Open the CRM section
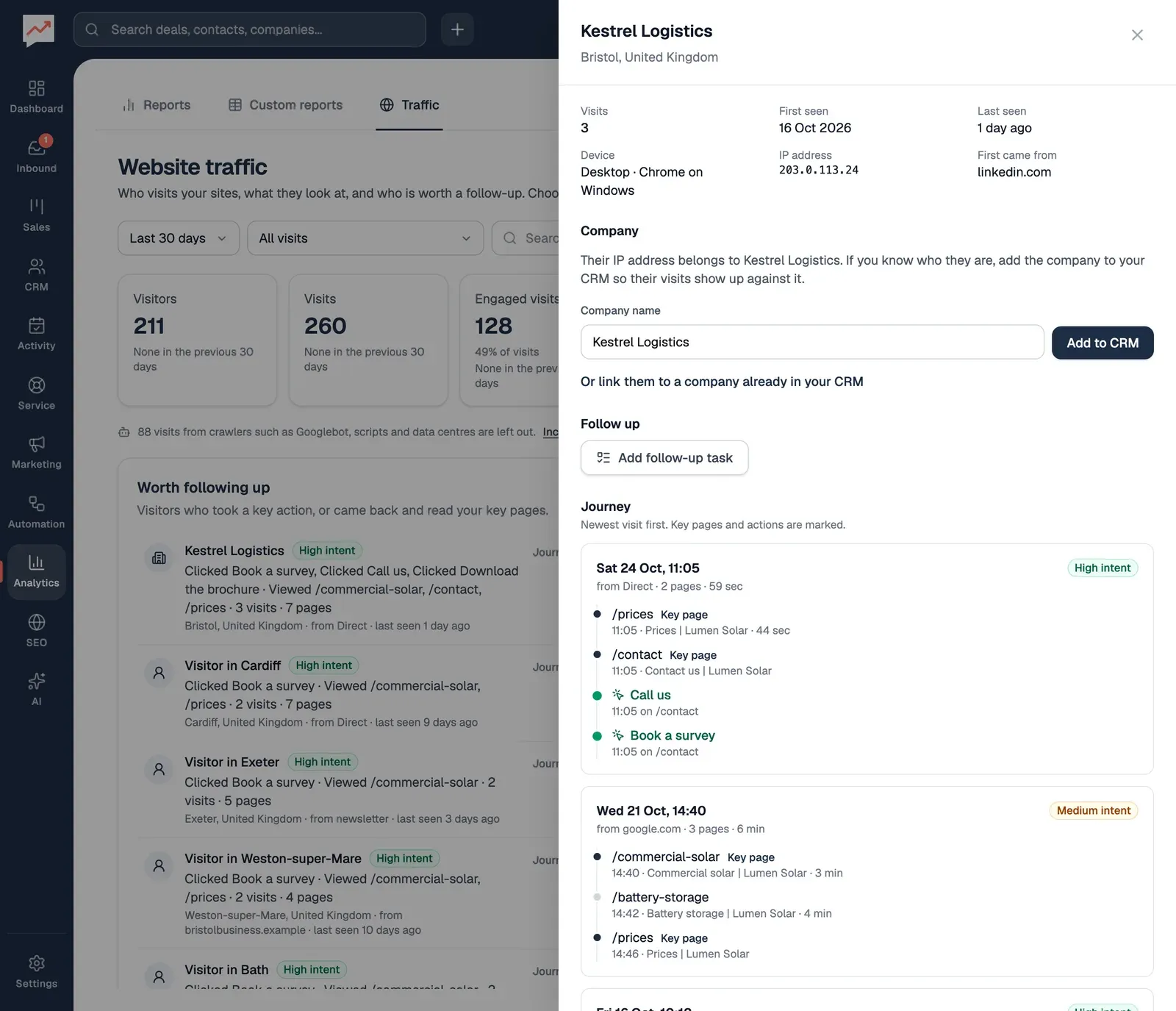1176x1011 pixels. (x=36, y=275)
